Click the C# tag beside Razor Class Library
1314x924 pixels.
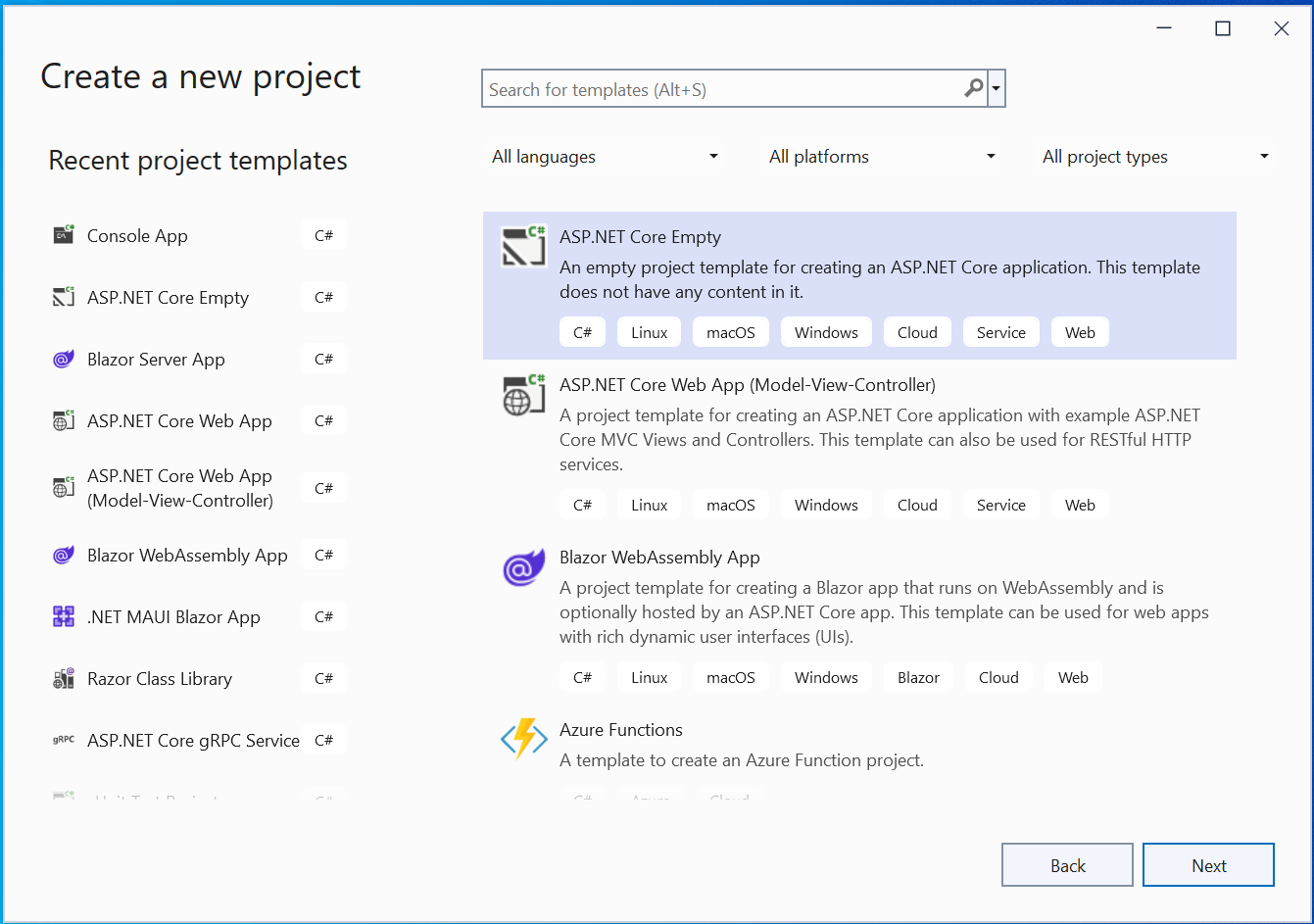323,678
